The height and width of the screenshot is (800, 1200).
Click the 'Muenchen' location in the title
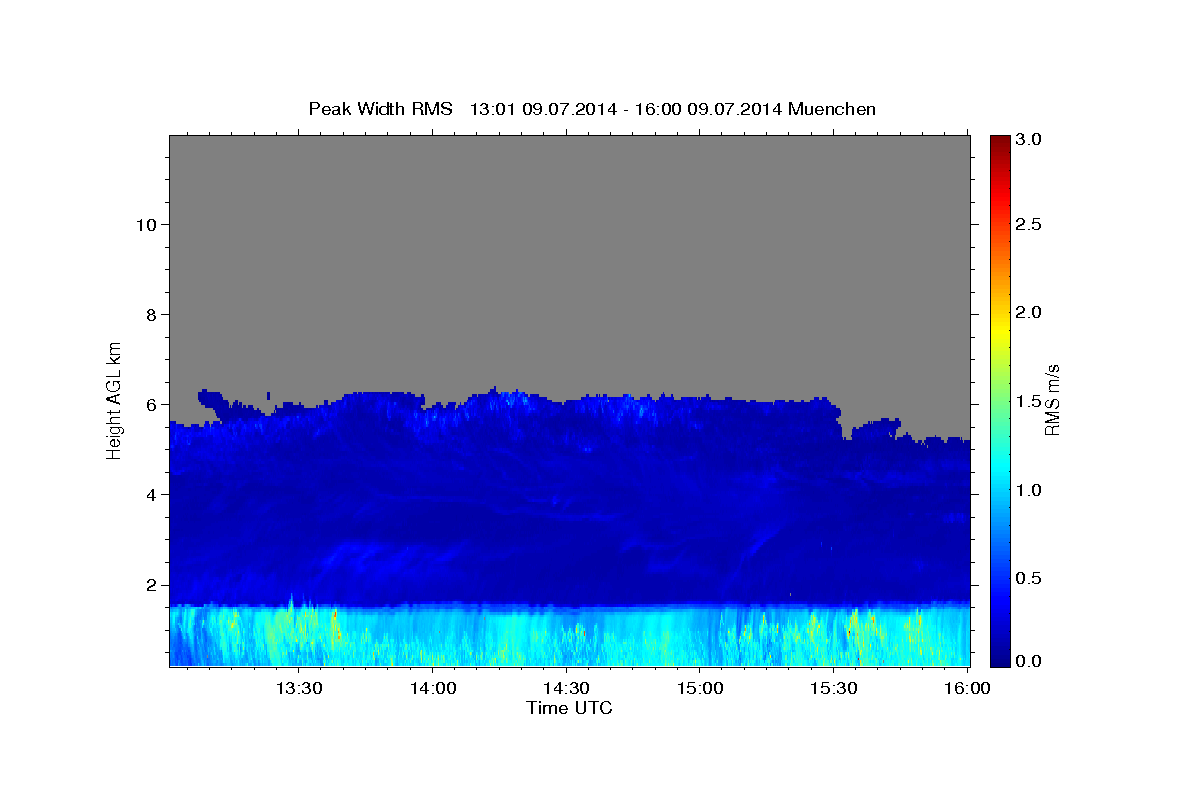(832, 109)
